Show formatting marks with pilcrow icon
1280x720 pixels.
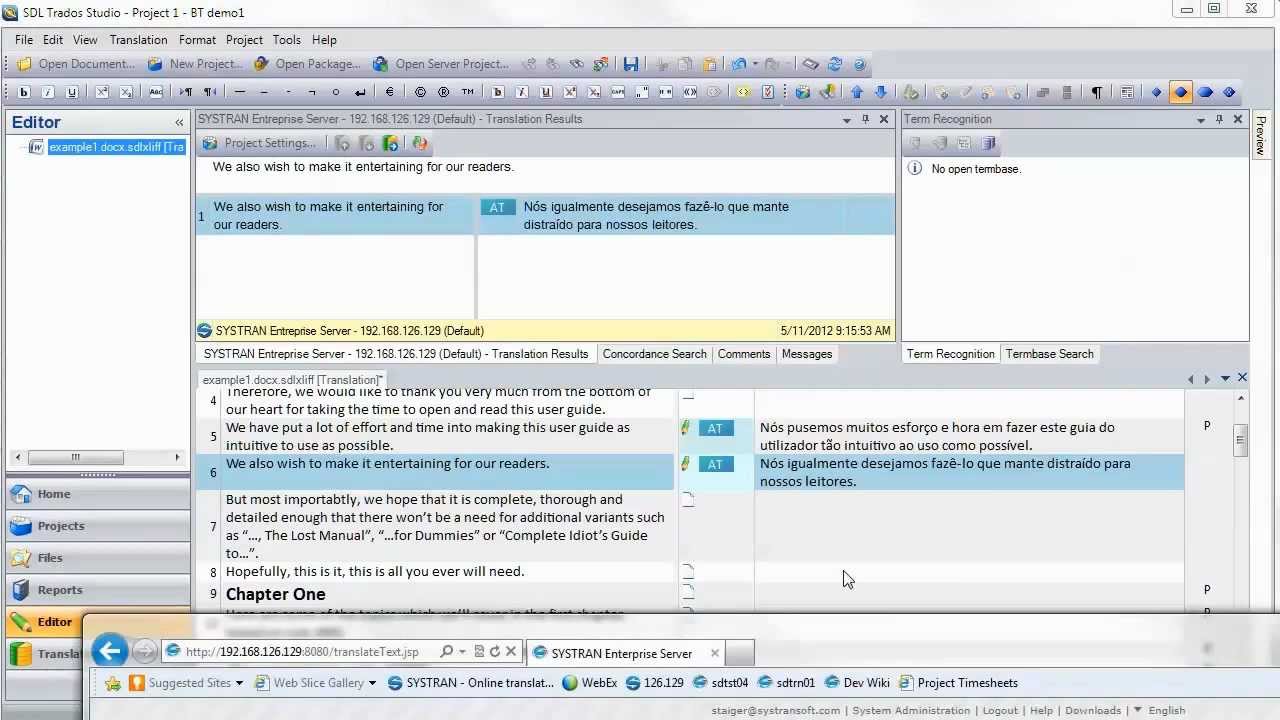[1096, 92]
